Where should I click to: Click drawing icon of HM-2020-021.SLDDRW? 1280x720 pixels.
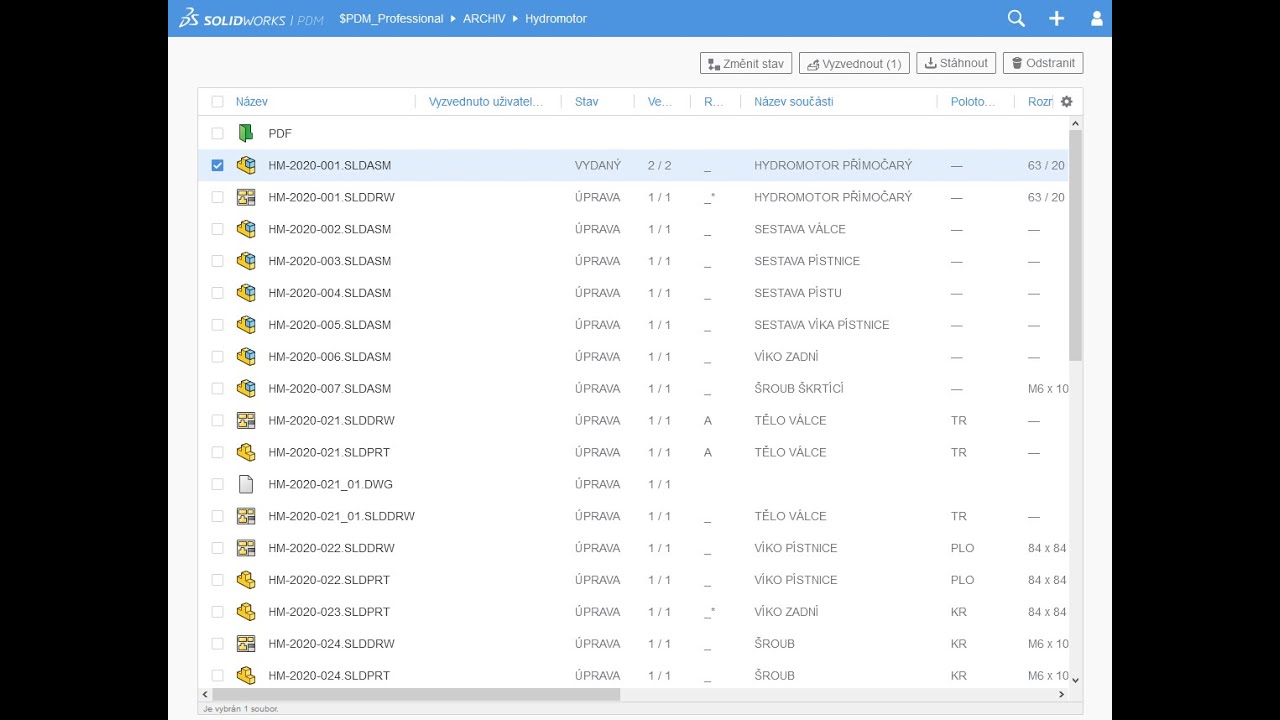(x=246, y=420)
